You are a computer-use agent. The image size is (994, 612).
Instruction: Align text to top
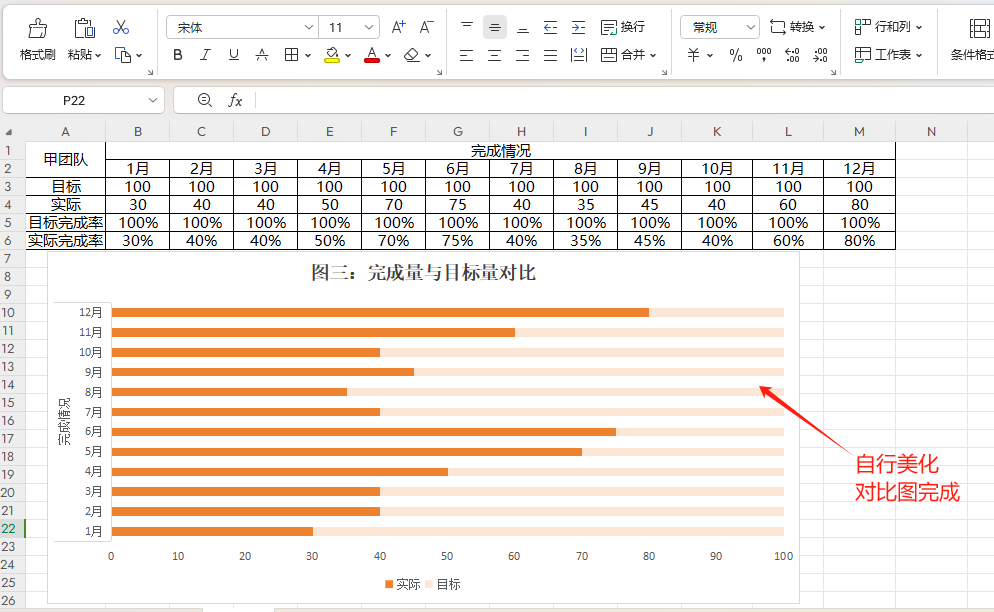(x=467, y=27)
